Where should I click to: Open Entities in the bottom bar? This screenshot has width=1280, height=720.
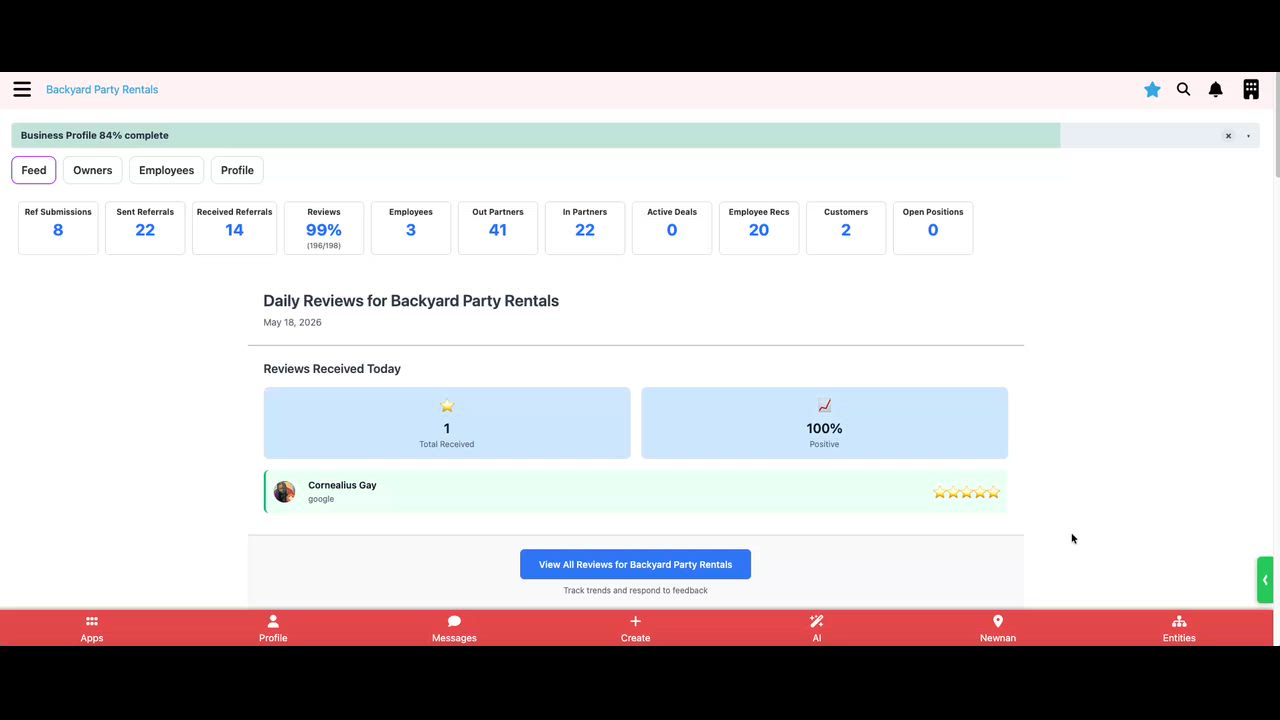point(1179,628)
